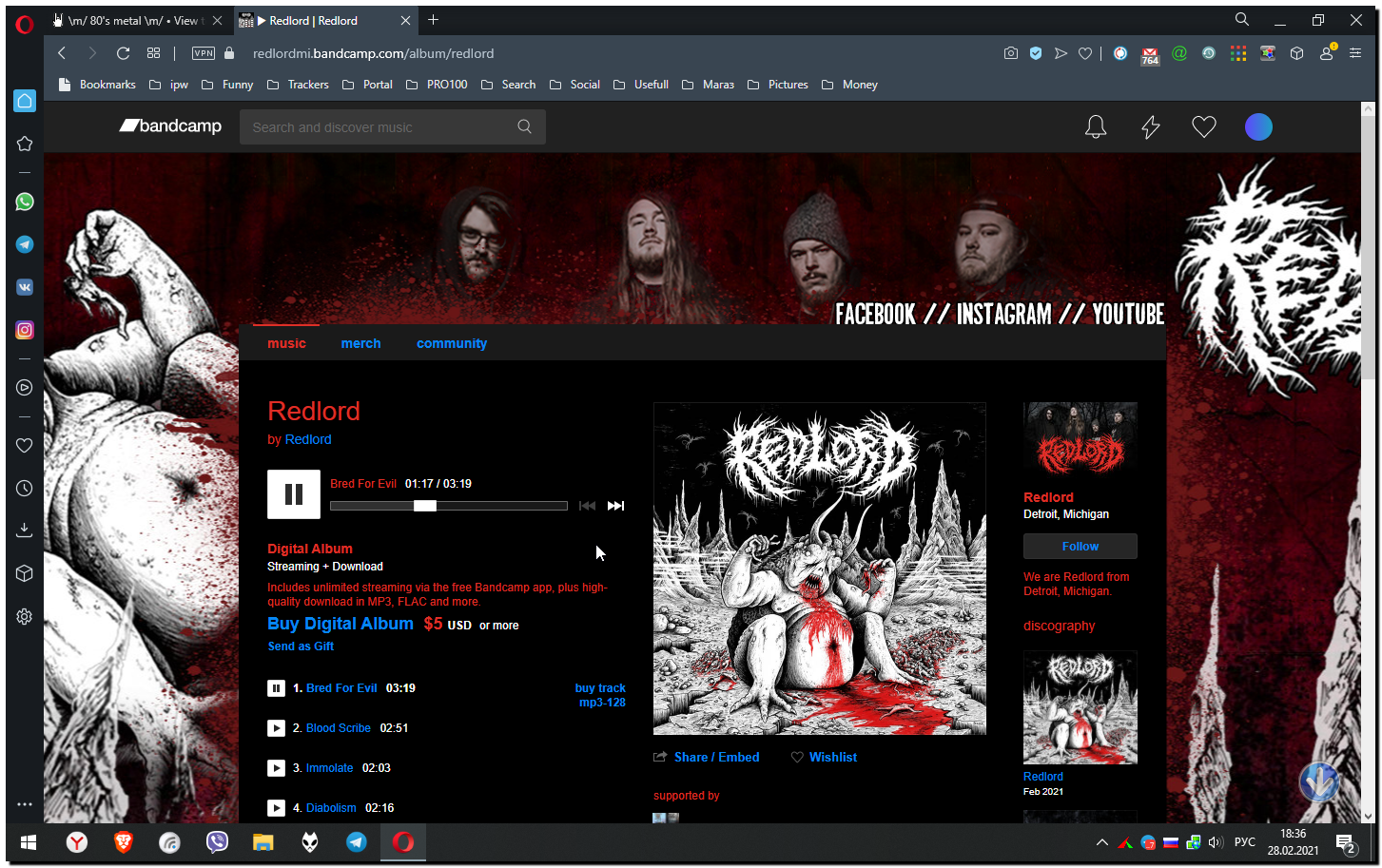The image size is (1382, 868).
Task: Open Instagram in Opera sidebar
Action: [25, 330]
